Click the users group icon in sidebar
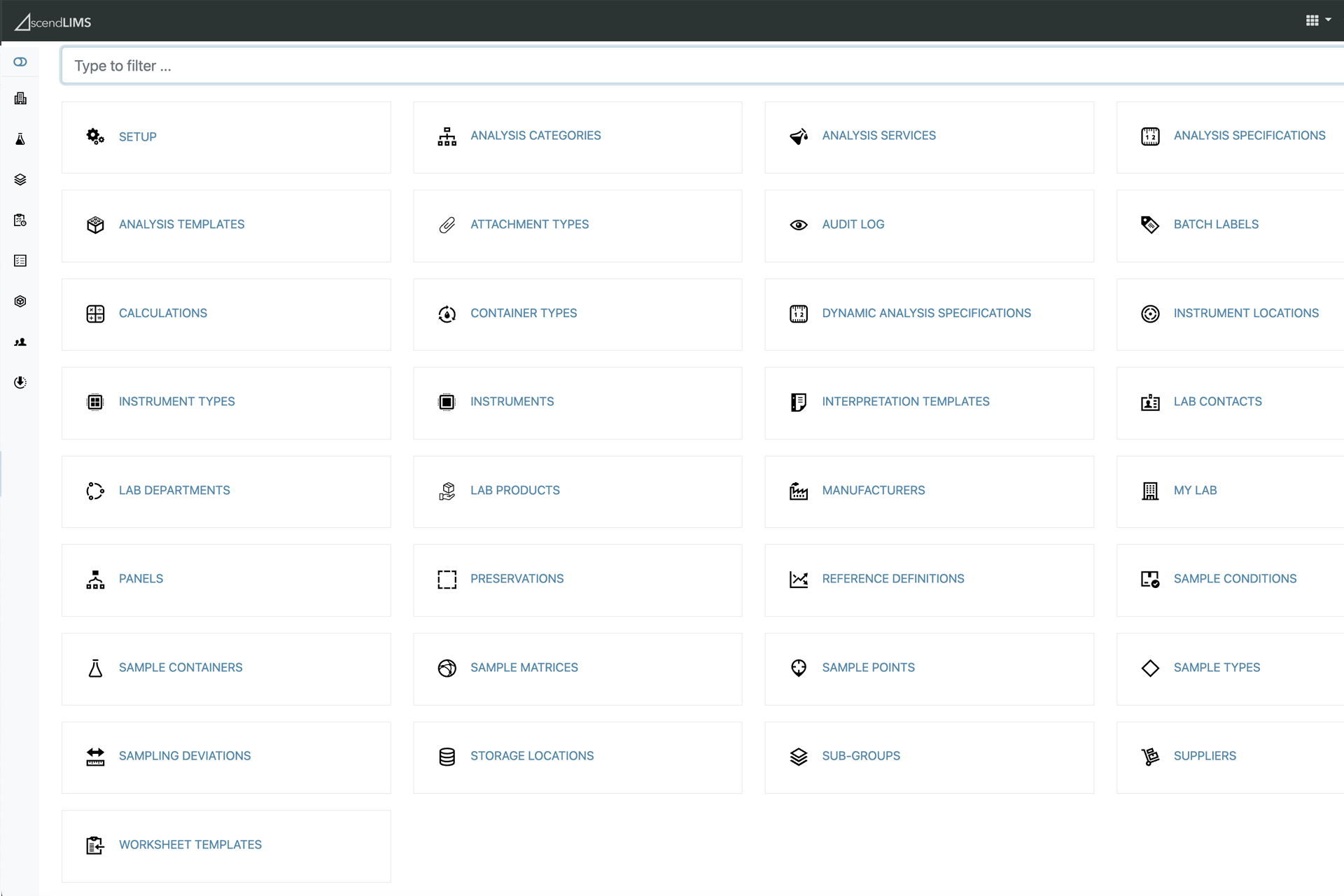 point(20,342)
